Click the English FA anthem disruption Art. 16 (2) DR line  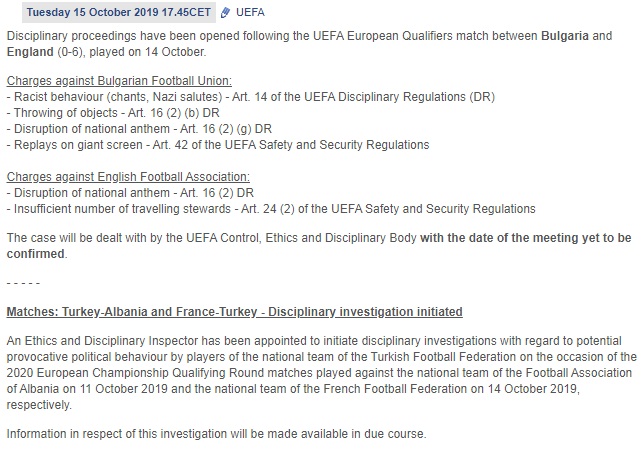point(130,193)
